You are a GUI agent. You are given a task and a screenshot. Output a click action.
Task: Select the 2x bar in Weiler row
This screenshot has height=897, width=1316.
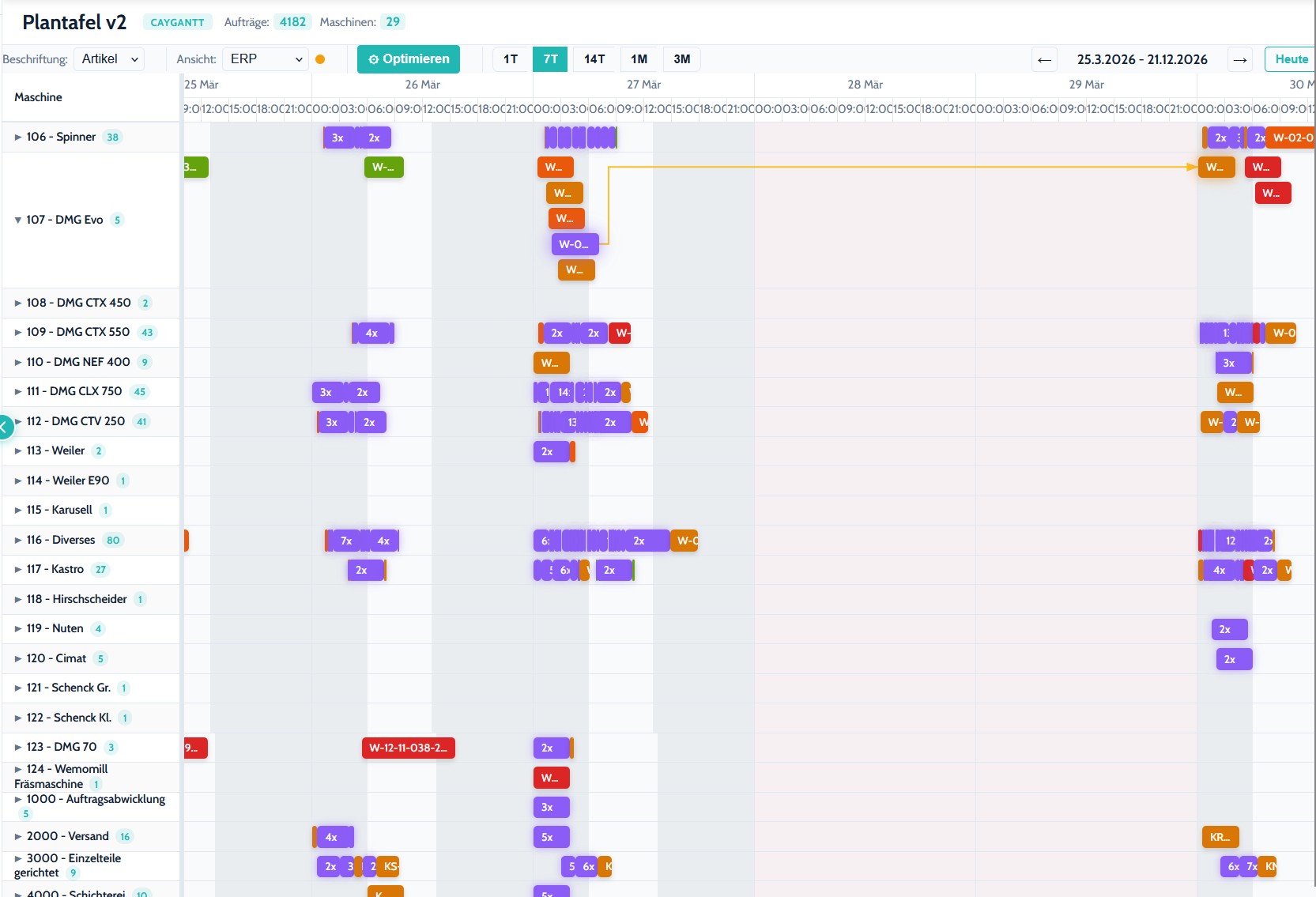click(x=551, y=451)
